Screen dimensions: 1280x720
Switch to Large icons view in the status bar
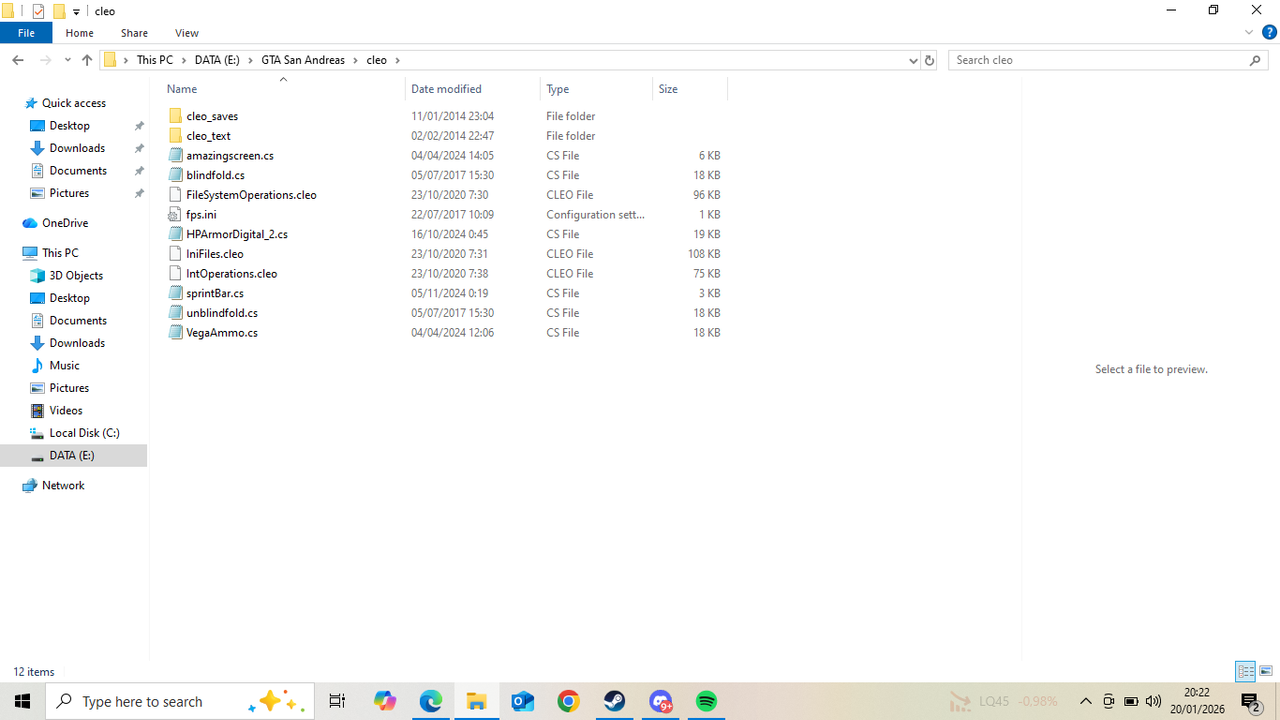(1266, 672)
